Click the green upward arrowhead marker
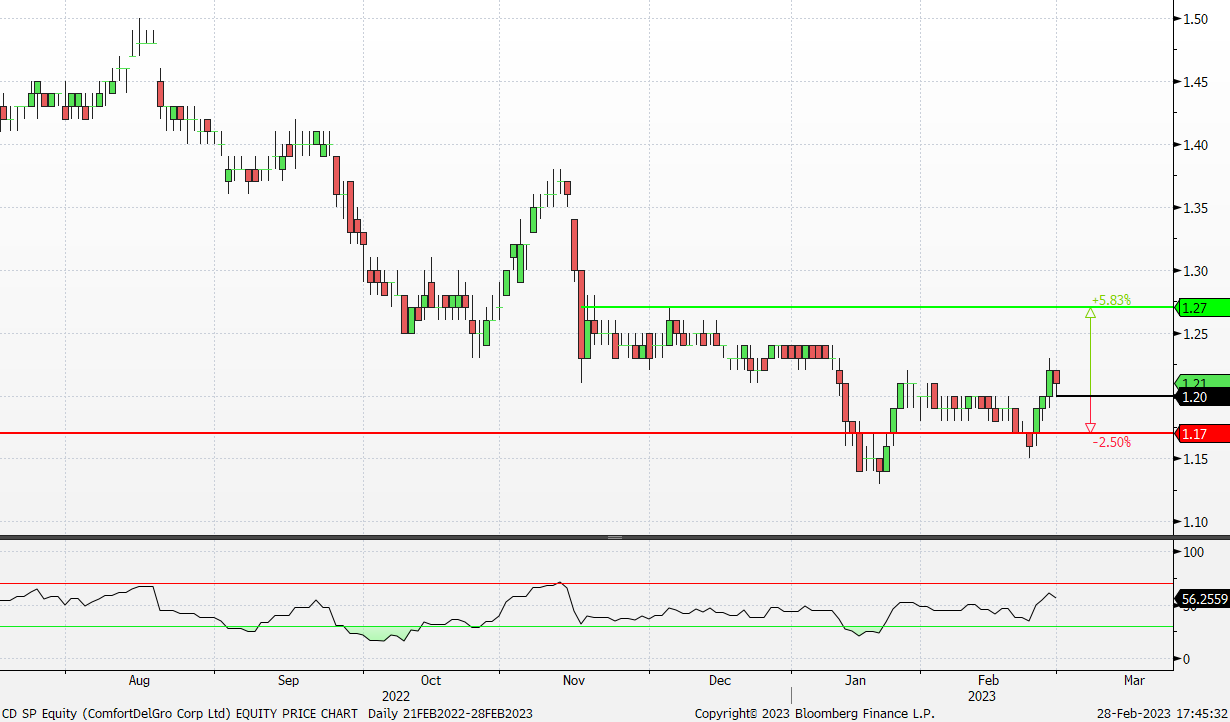The width and height of the screenshot is (1230, 722). [x=1090, y=313]
